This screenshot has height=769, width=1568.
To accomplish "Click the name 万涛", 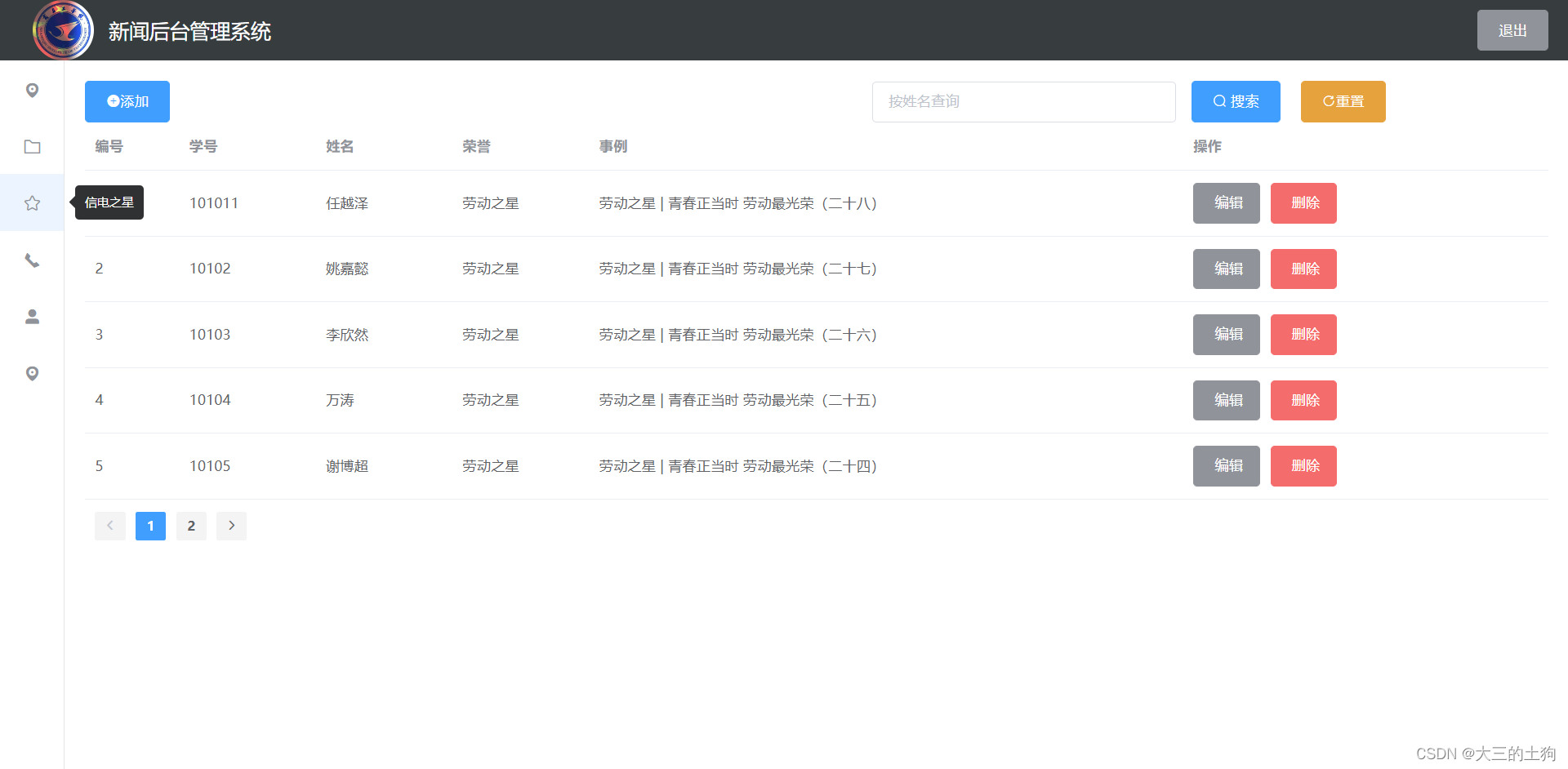I will tap(340, 400).
